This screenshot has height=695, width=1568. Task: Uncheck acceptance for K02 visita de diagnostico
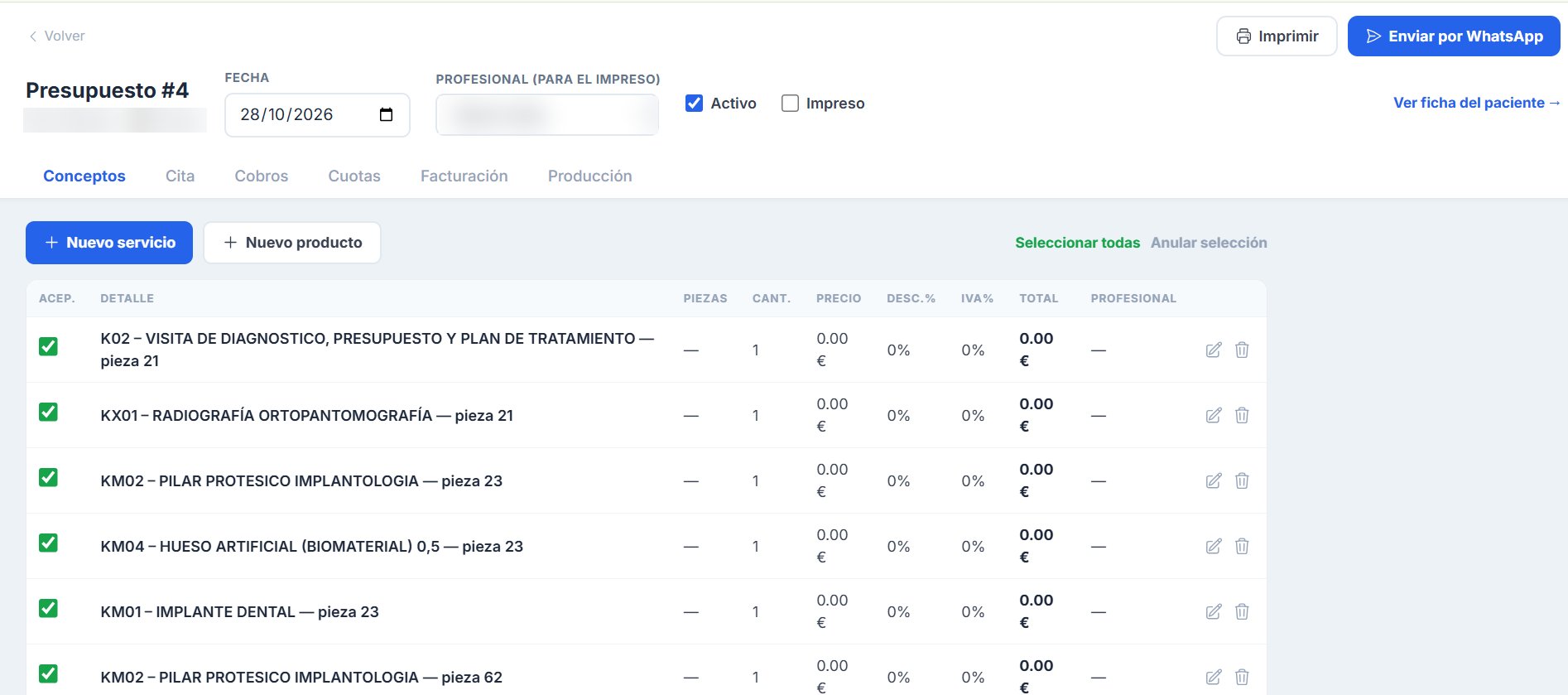pos(48,346)
